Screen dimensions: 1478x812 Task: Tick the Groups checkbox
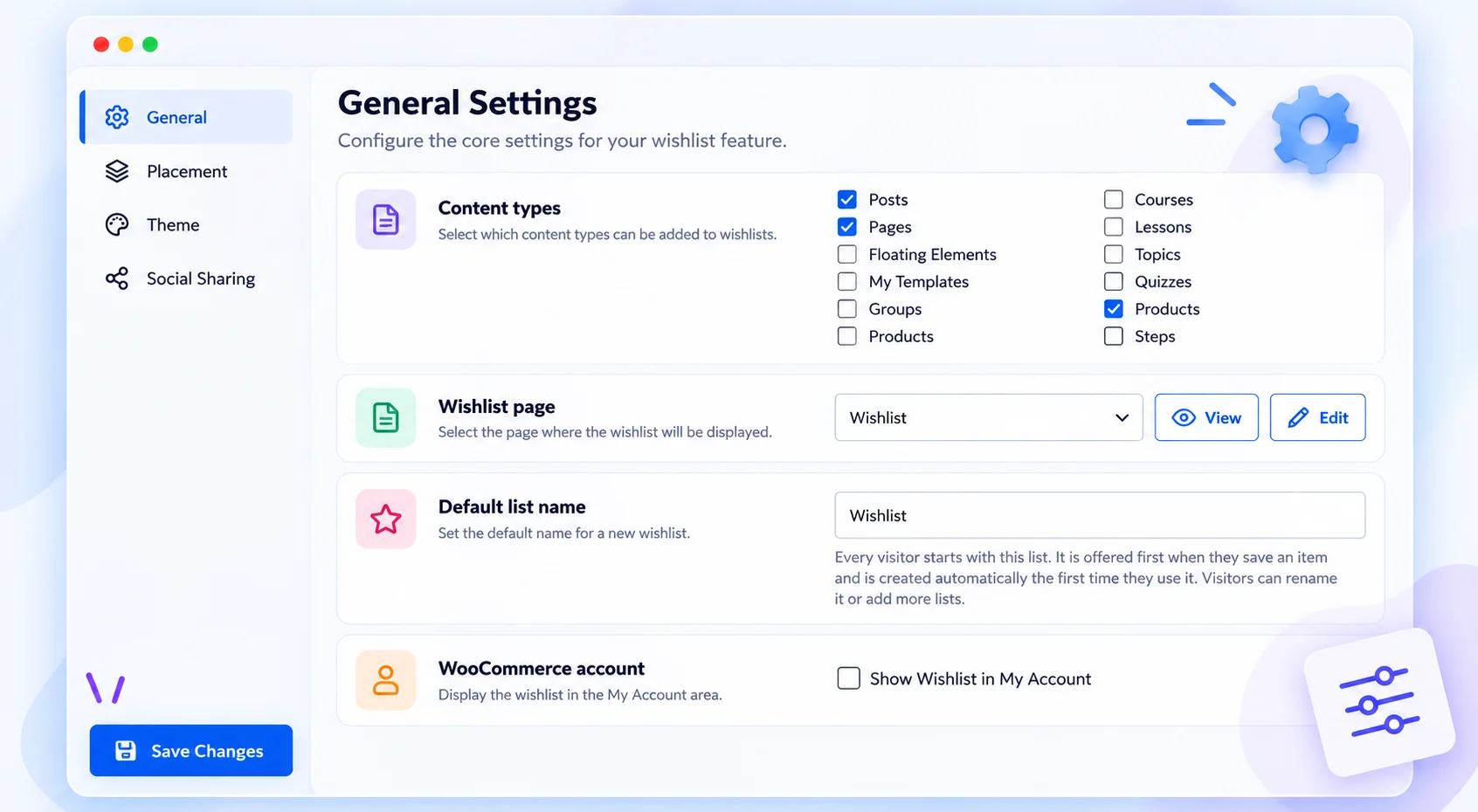pos(846,309)
